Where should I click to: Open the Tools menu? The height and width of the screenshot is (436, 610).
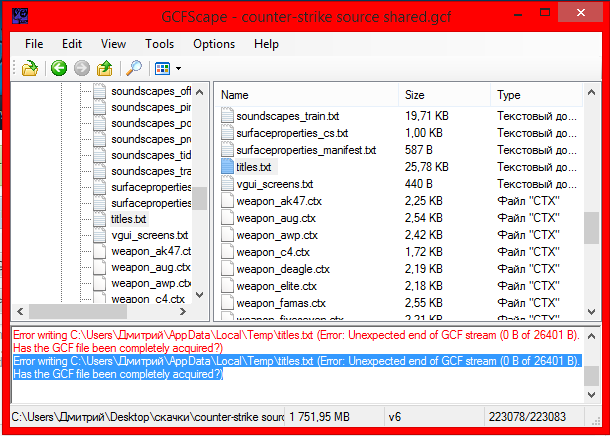(x=160, y=44)
